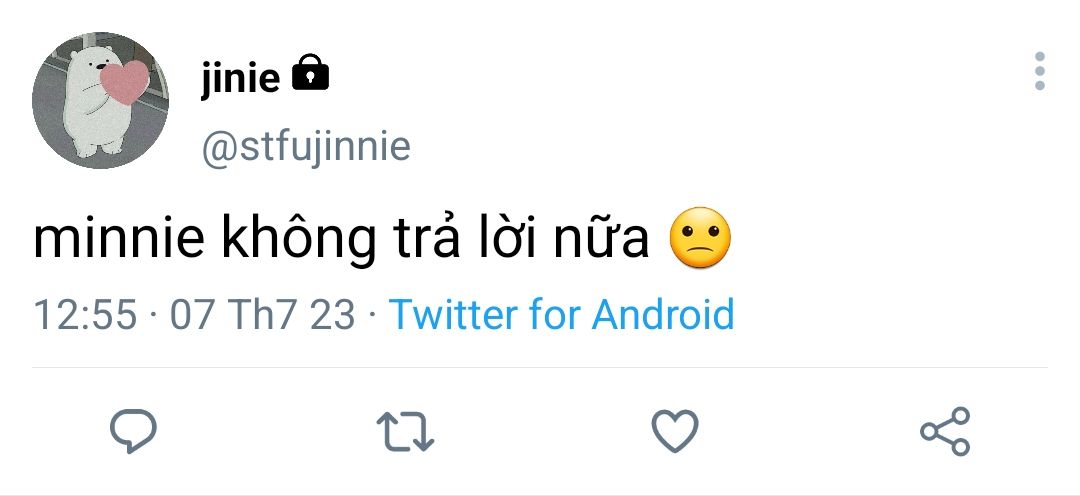
Task: Click the divider line above the action icons
Action: [x=540, y=367]
